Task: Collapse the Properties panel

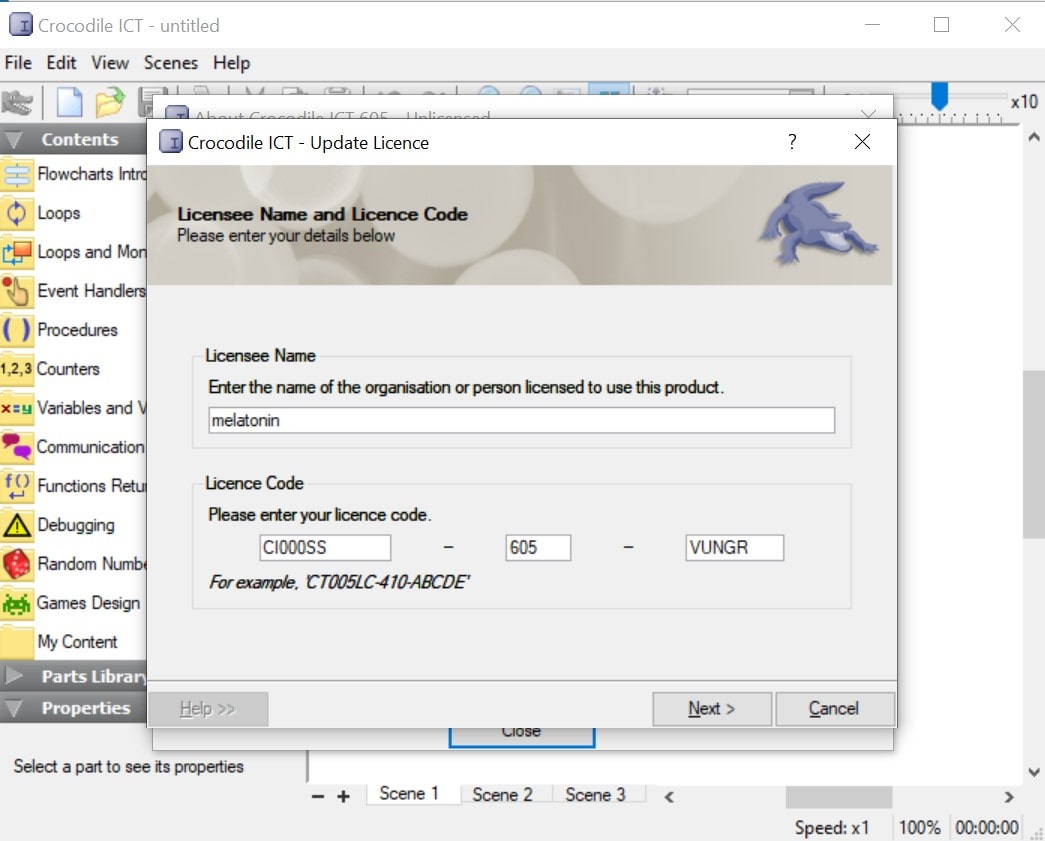Action: [12, 708]
